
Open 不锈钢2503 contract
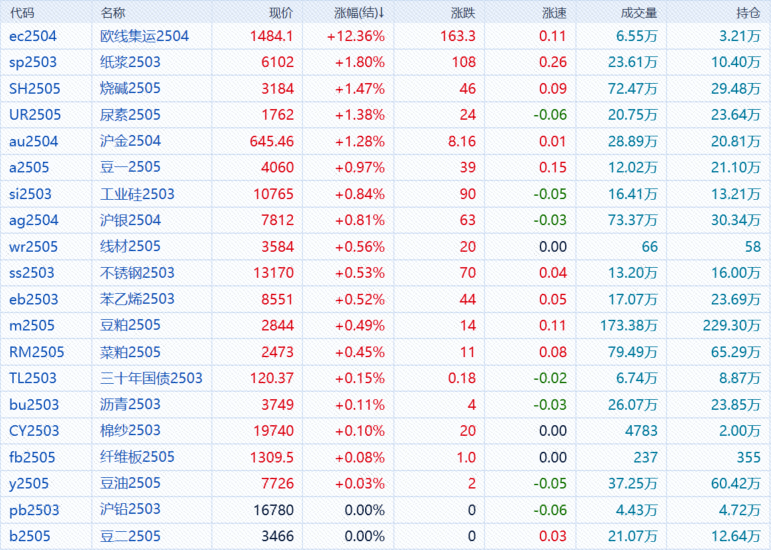pos(138,272)
